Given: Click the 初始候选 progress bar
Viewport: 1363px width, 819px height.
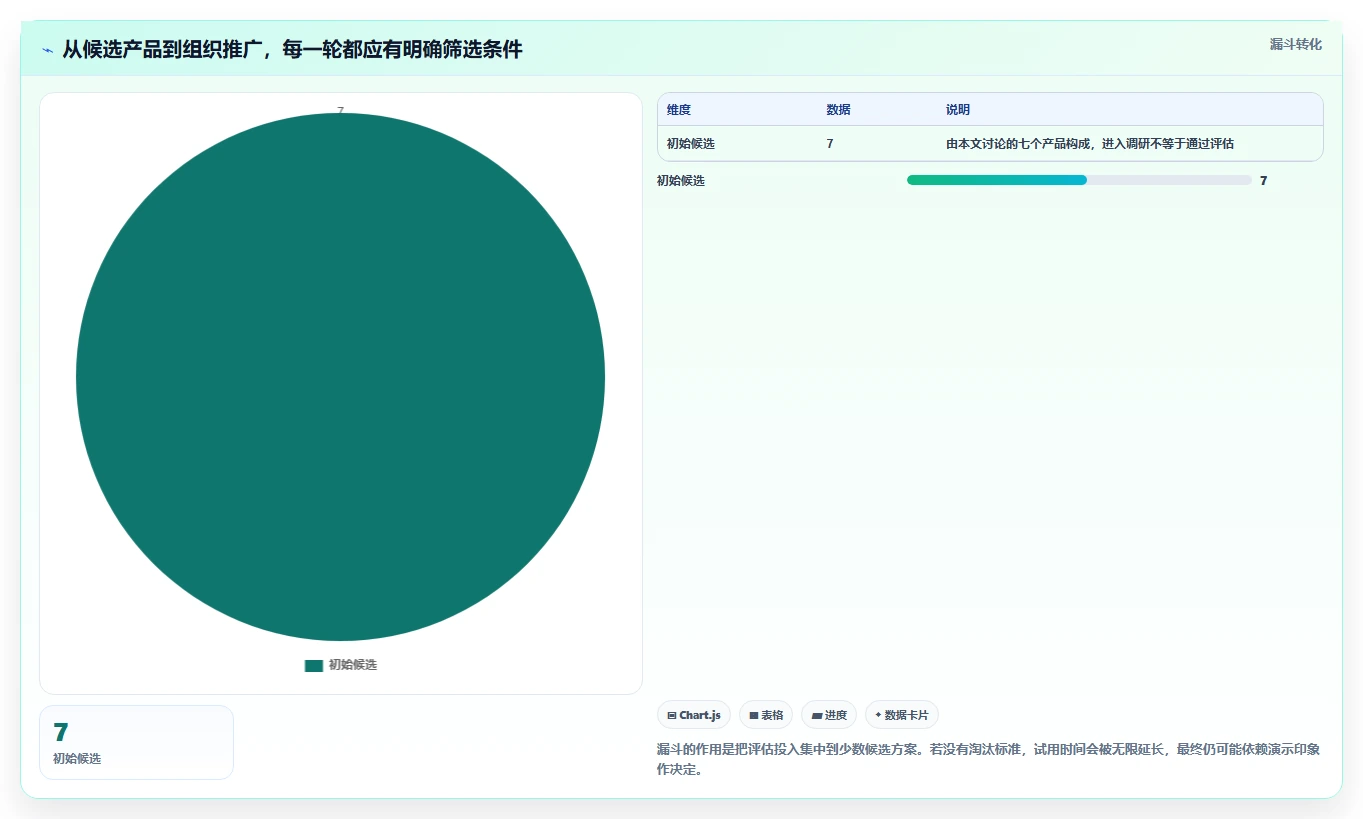Looking at the screenshot, I should pyautogui.click(x=1079, y=180).
